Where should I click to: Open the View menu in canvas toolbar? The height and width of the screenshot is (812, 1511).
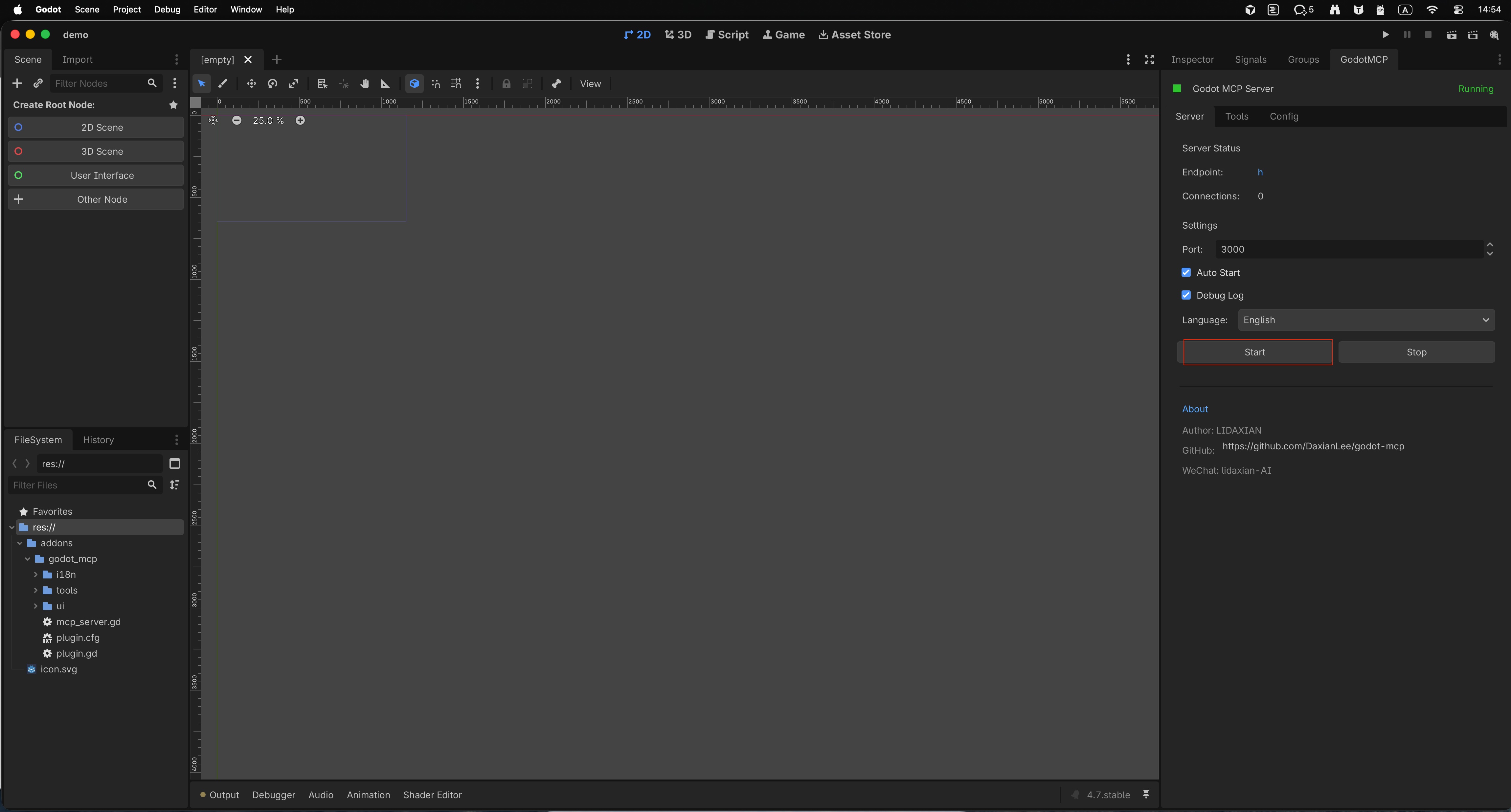click(x=590, y=84)
